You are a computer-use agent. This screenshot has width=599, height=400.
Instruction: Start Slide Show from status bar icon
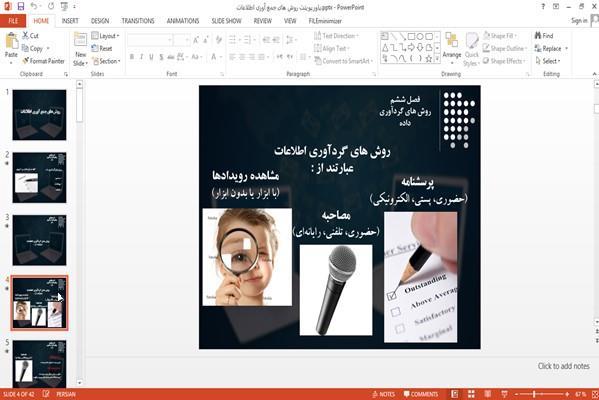click(504, 394)
